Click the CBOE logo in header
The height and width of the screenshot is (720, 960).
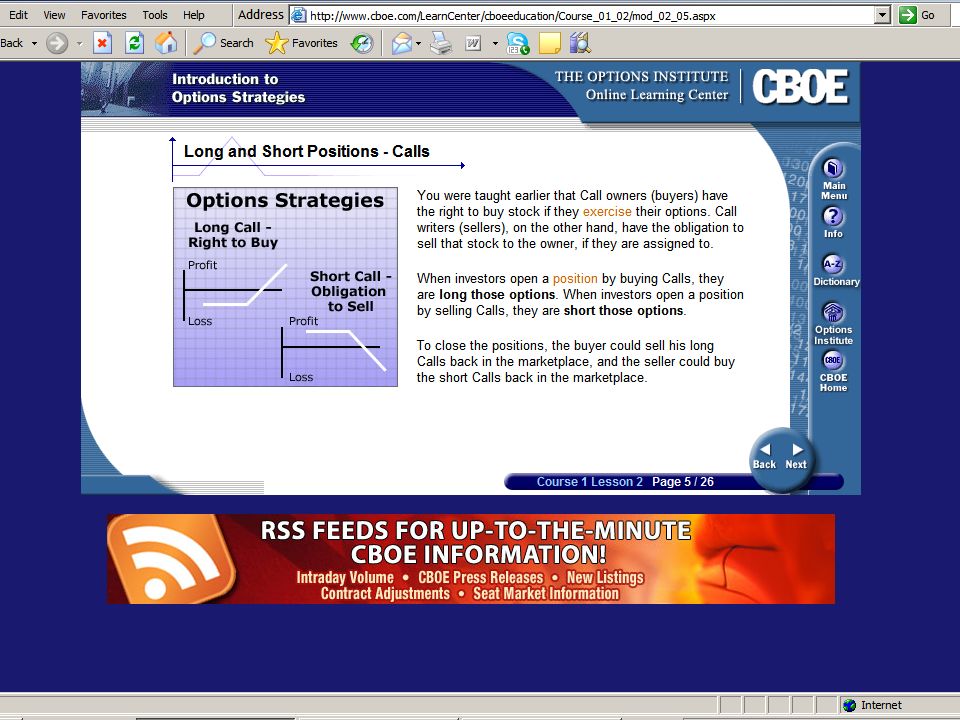(800, 87)
